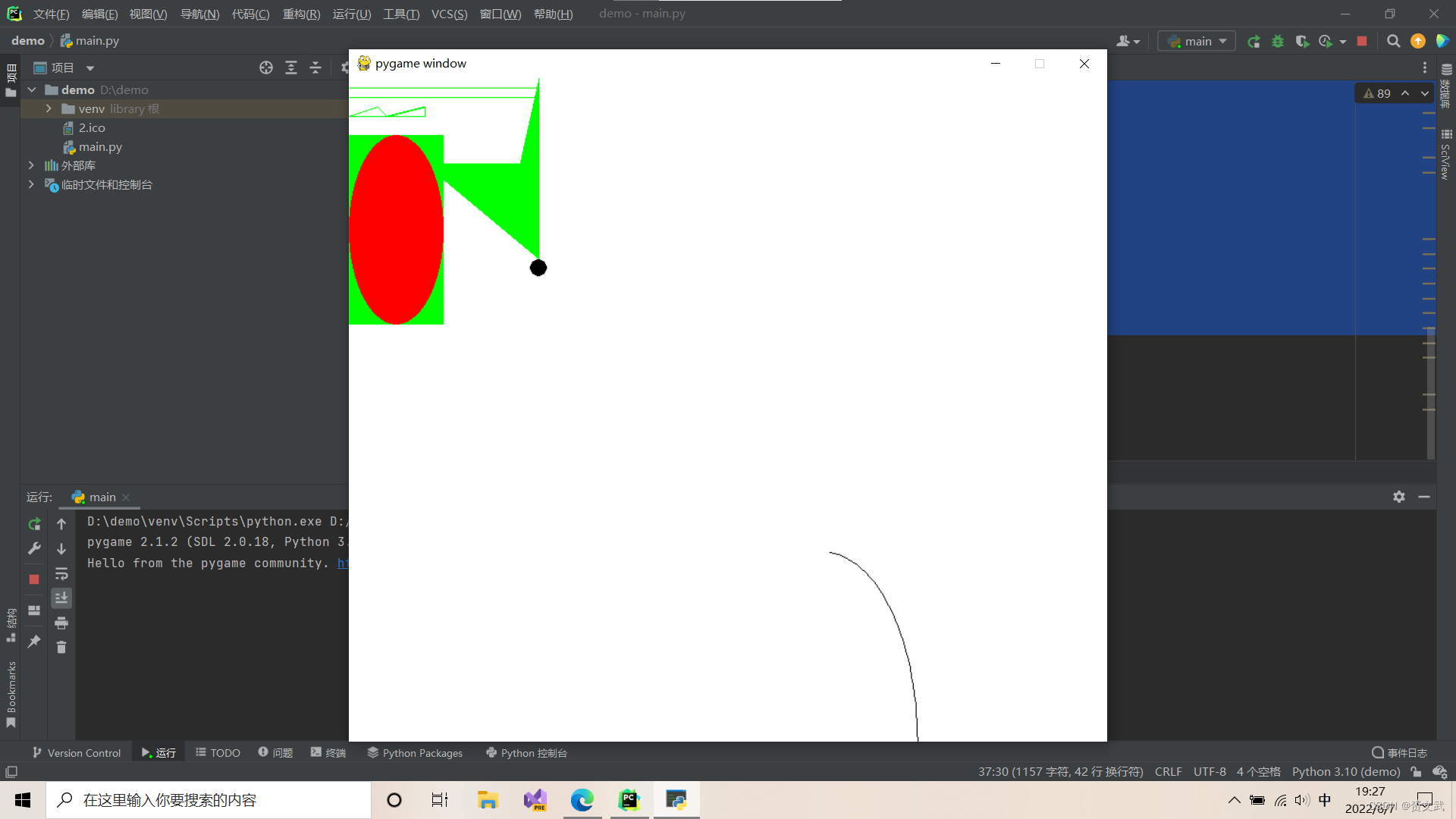This screenshot has height=819, width=1456.
Task: Pin the run tab with pin icon
Action: 34,642
